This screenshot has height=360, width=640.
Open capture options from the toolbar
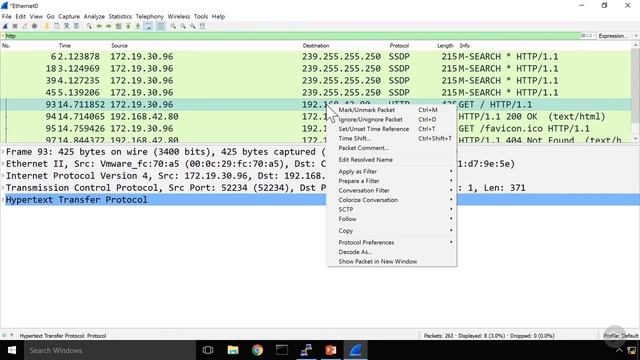[35, 26]
